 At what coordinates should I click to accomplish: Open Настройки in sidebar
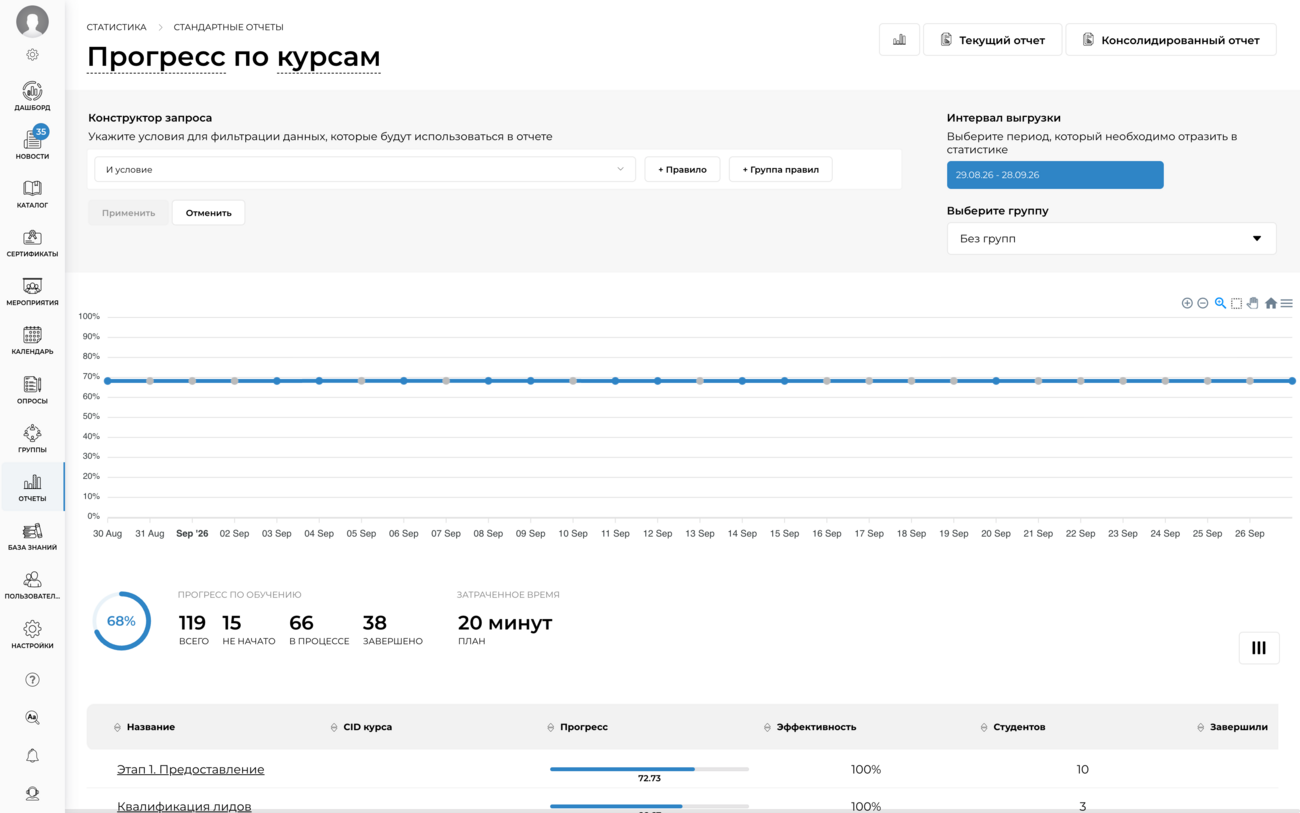(x=32, y=635)
